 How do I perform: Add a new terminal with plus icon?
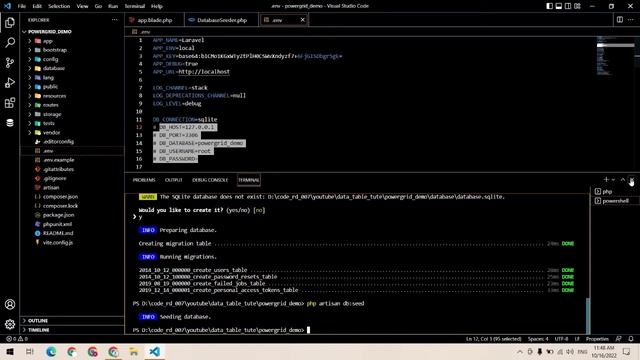pos(606,180)
